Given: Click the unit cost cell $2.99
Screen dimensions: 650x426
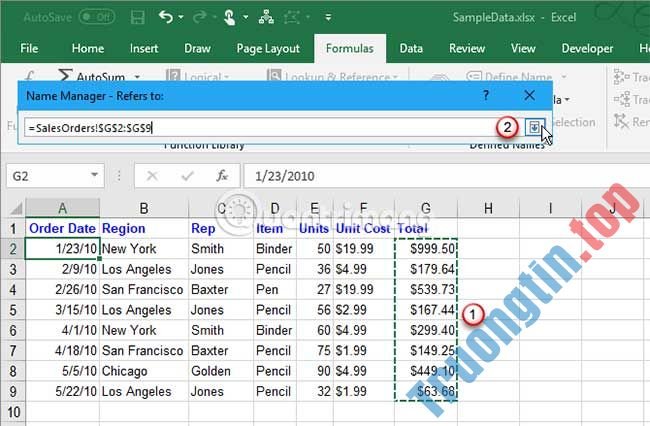Looking at the screenshot, I should pyautogui.click(x=364, y=310).
